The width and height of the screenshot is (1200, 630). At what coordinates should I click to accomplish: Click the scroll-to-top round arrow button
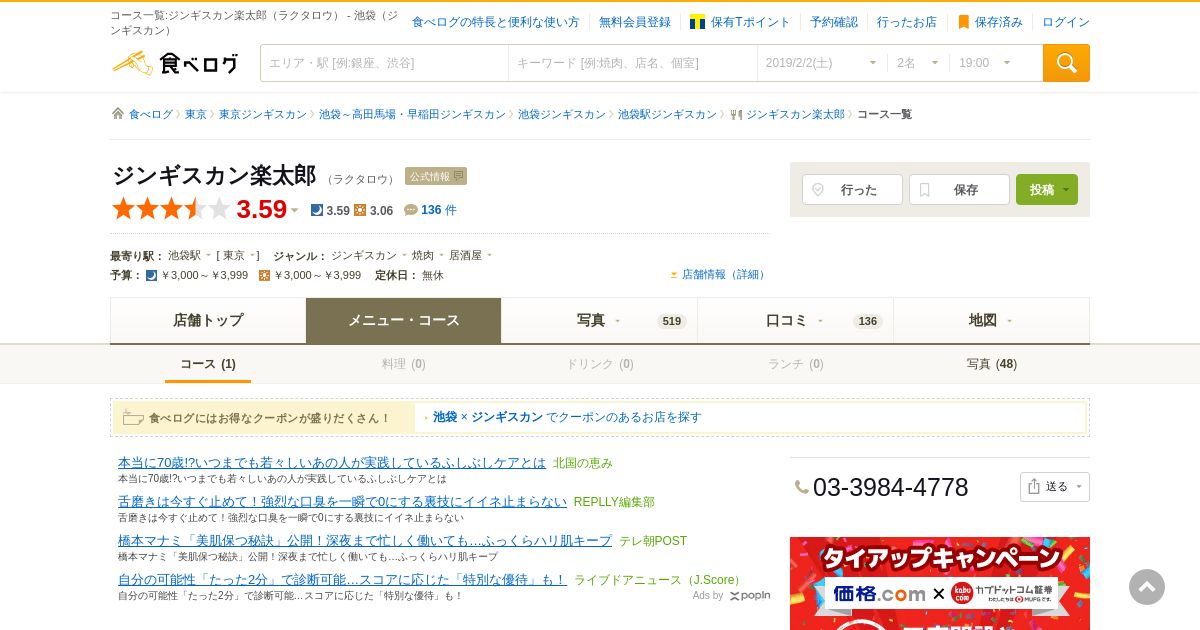click(1147, 587)
